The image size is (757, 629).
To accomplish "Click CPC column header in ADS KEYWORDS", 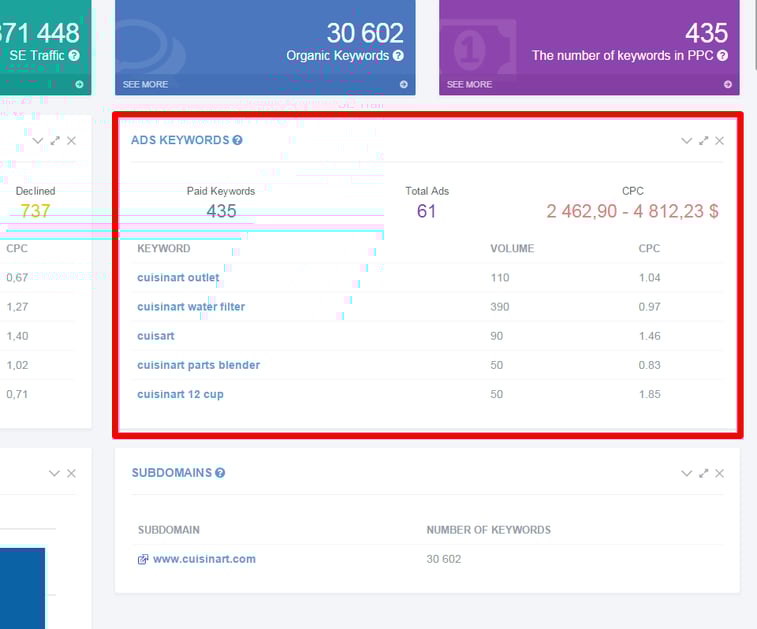I will click(x=649, y=249).
